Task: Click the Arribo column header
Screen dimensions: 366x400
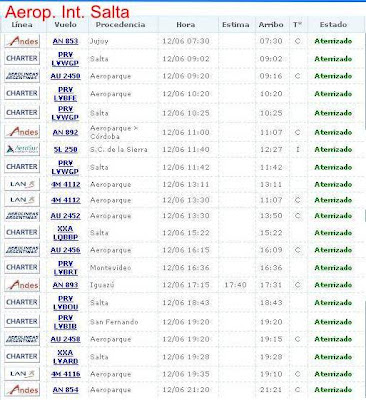Action: (x=271, y=25)
